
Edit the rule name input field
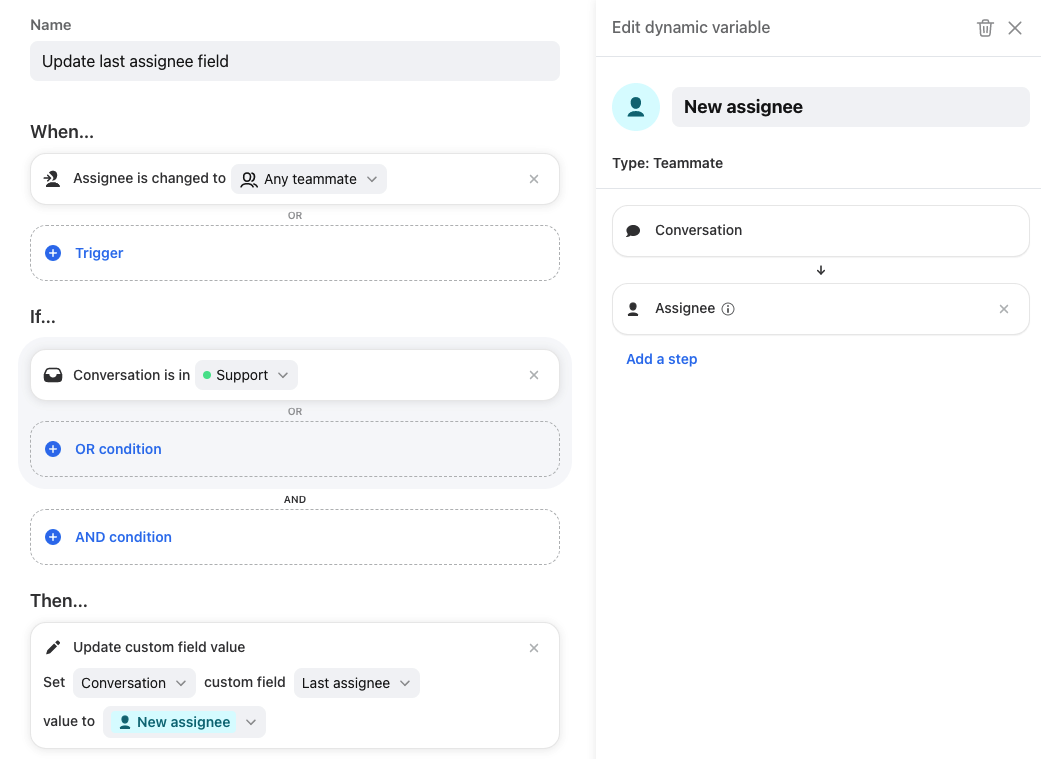(295, 61)
